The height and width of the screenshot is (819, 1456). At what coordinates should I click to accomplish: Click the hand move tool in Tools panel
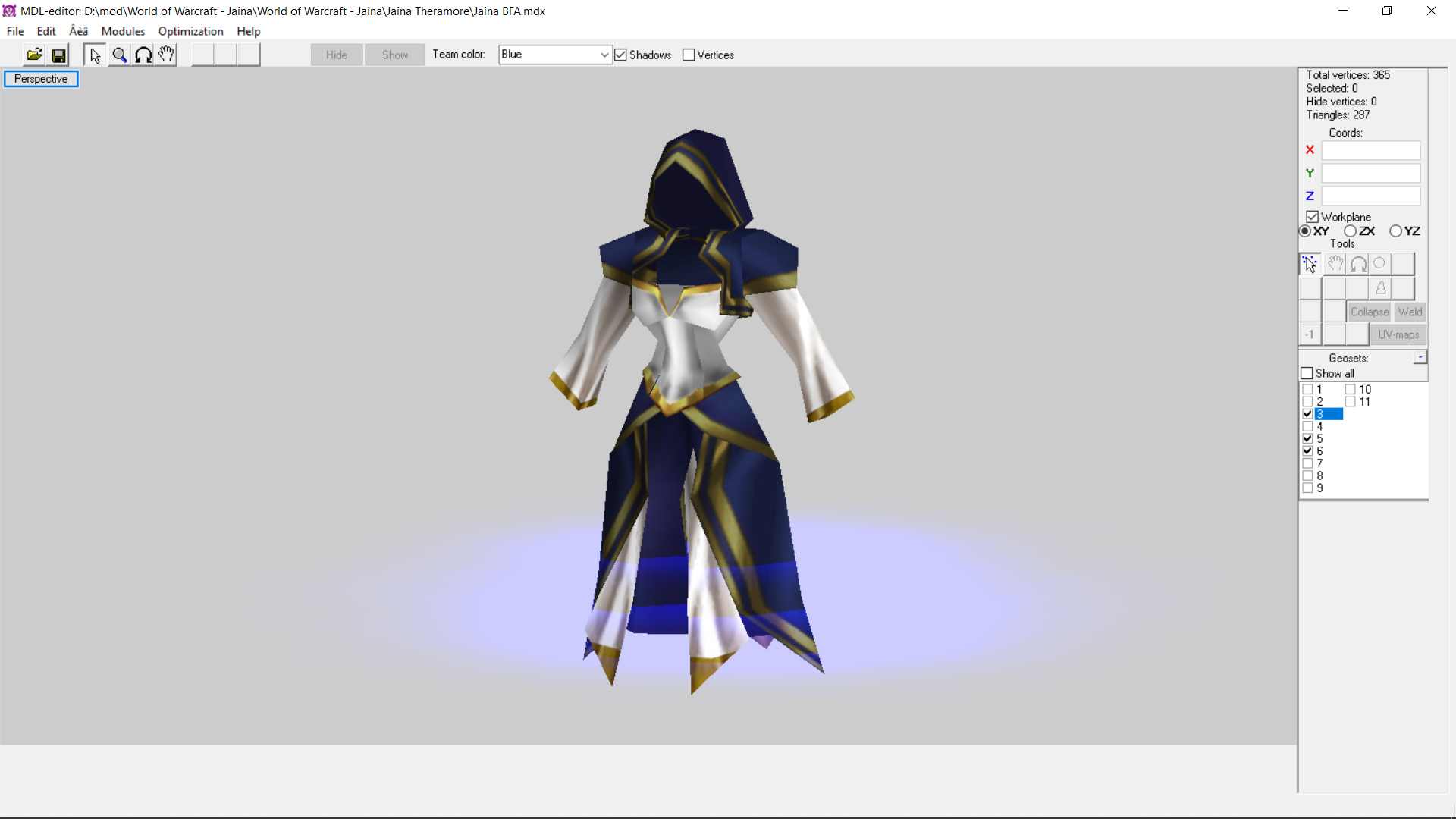pos(1335,264)
